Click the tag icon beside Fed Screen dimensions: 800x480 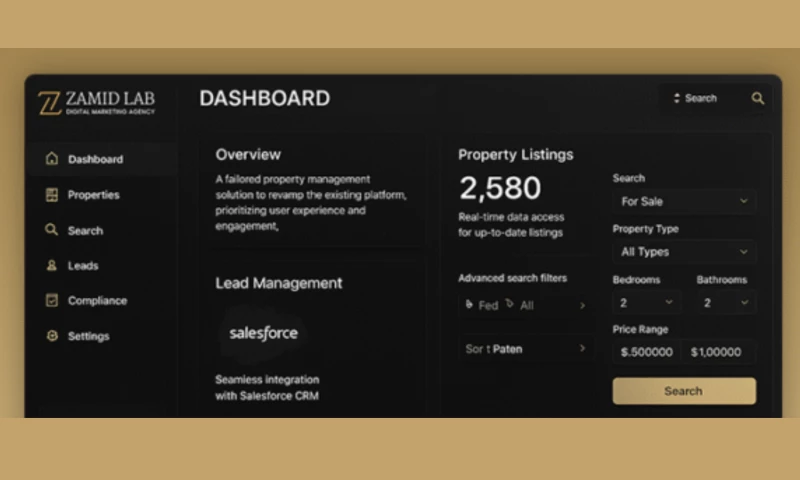click(469, 305)
